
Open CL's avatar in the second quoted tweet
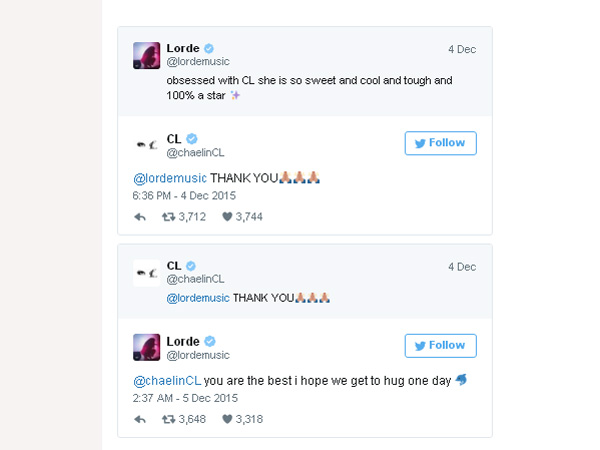pos(147,273)
